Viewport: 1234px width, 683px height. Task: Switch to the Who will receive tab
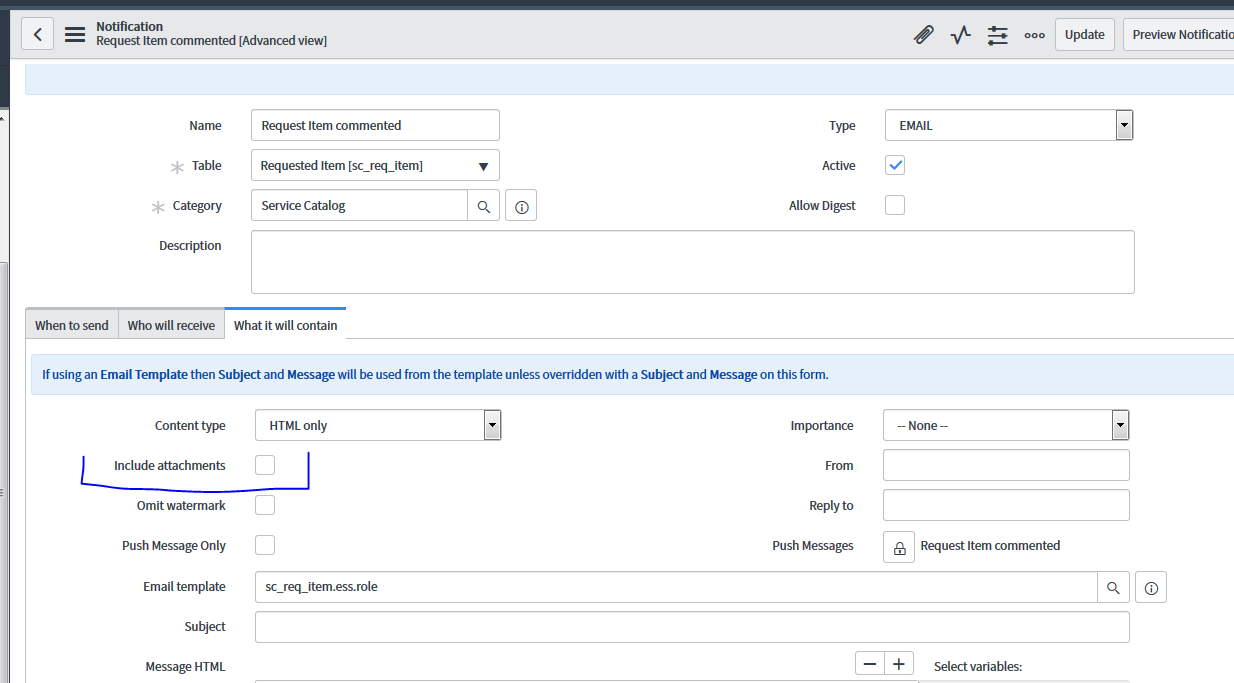[x=171, y=325]
